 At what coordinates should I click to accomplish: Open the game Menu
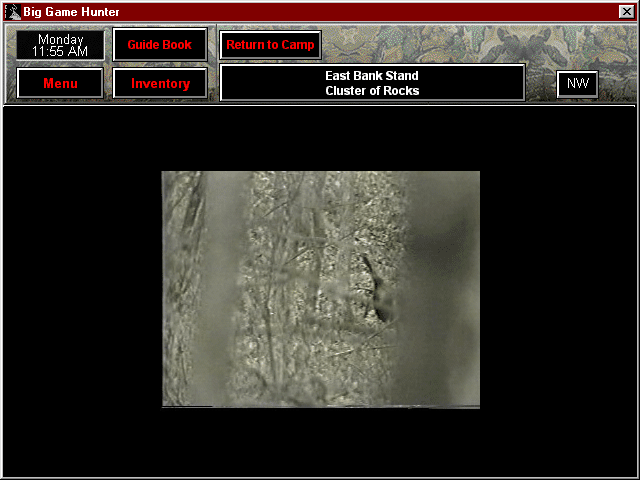[60, 84]
